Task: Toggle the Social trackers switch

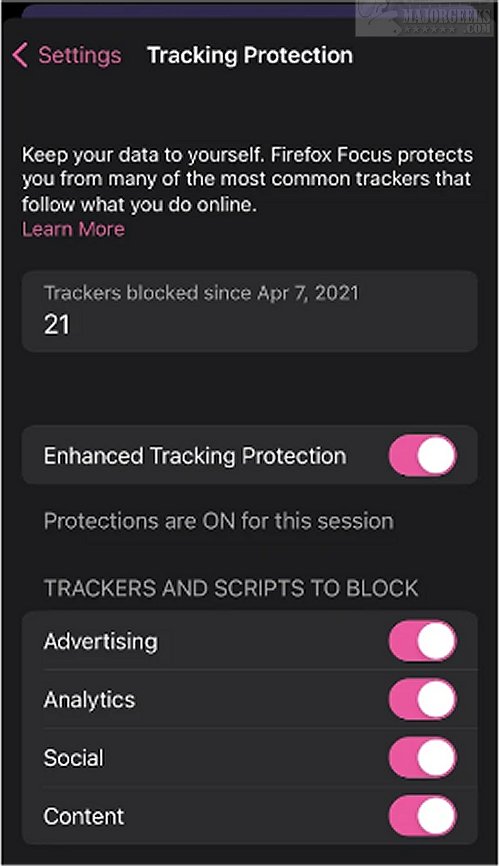Action: 423,758
